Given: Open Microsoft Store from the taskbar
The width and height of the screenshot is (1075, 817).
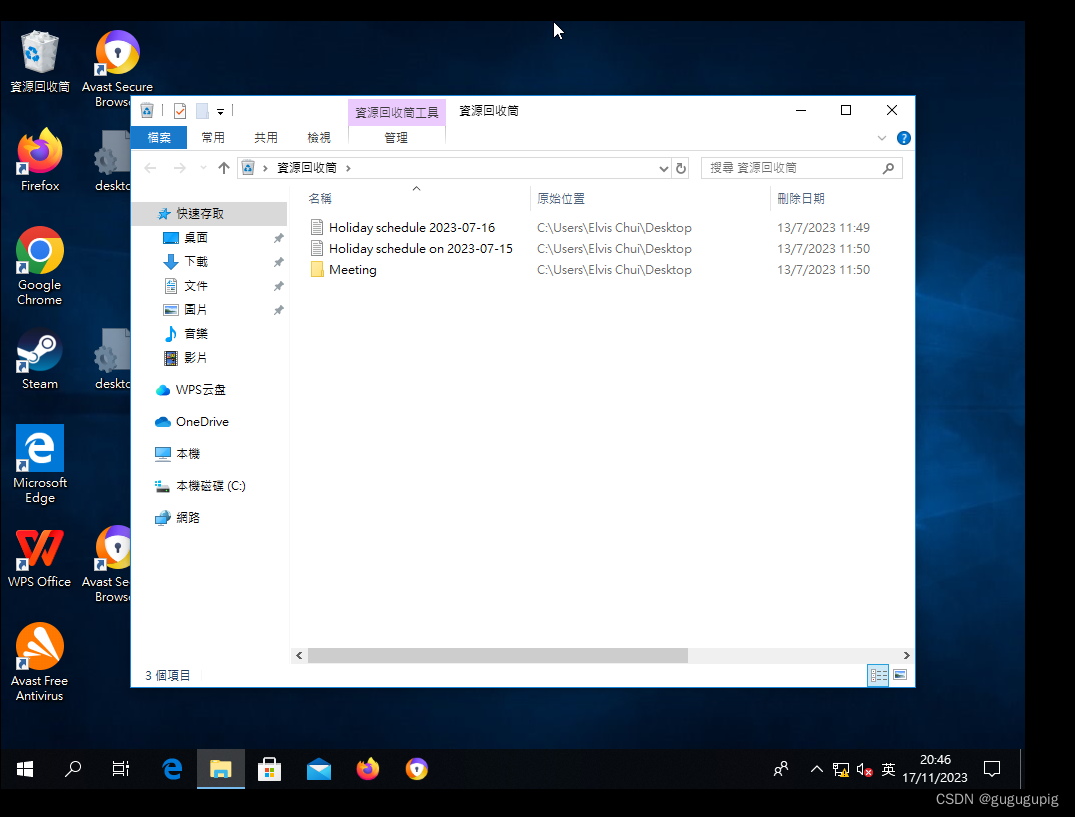Looking at the screenshot, I should point(269,769).
